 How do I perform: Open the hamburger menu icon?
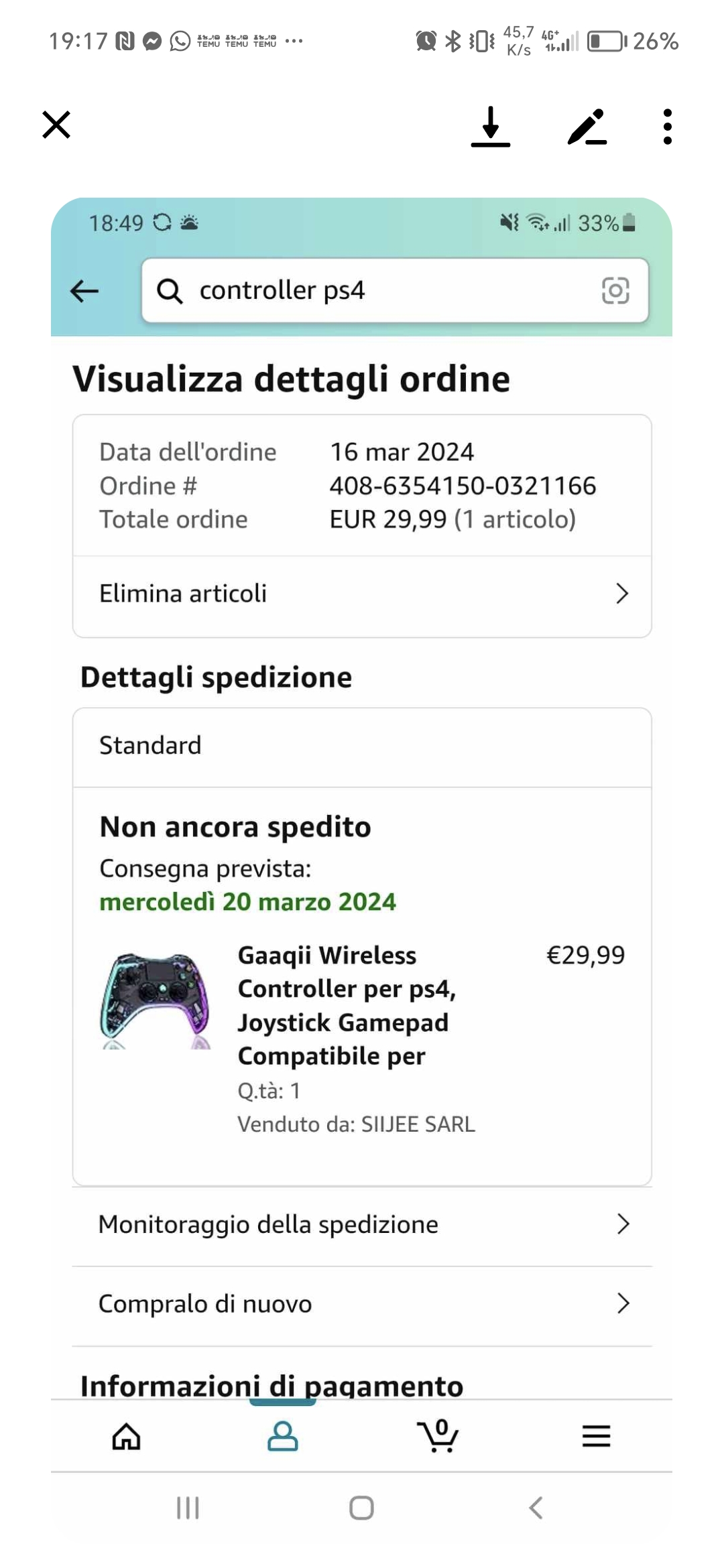[x=596, y=1436]
